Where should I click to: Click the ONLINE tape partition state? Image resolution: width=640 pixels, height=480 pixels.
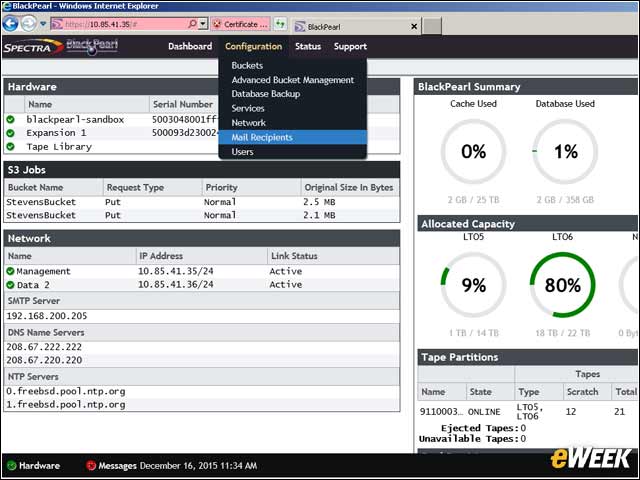click(x=484, y=412)
